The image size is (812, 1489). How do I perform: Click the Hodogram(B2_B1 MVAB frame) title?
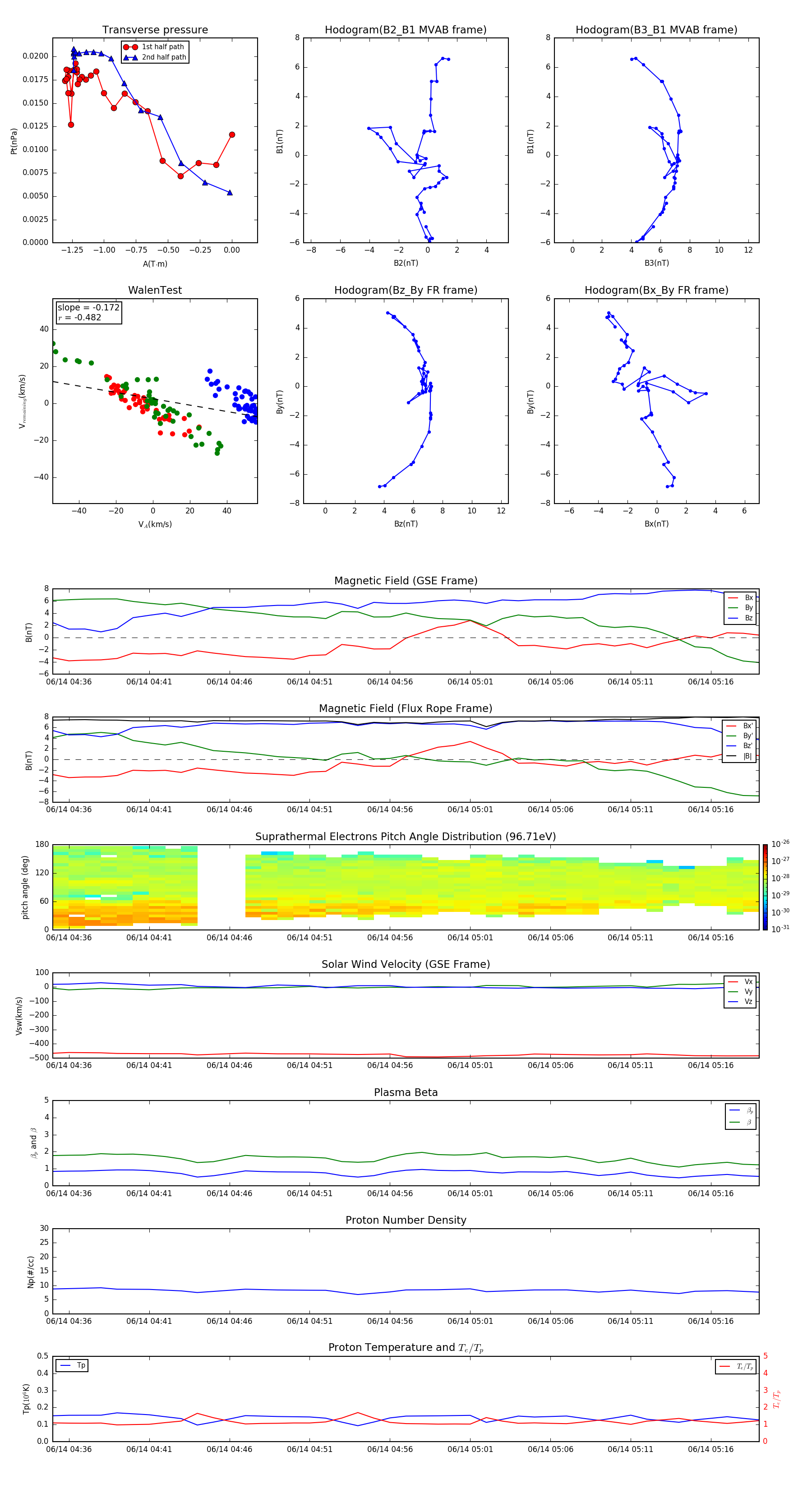406,30
